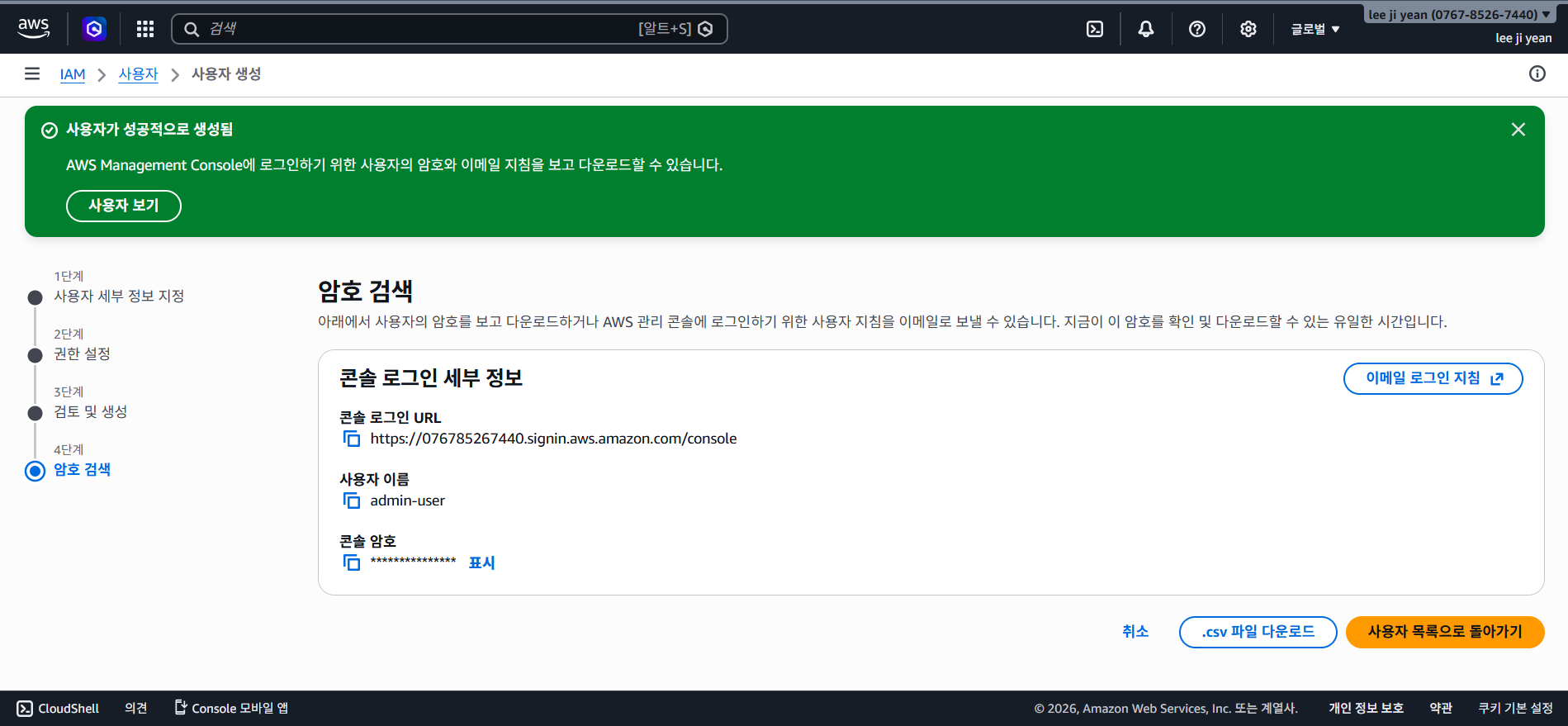The height and width of the screenshot is (726, 1568).
Task: Go to the IAM breadcrumb link
Action: pyautogui.click(x=73, y=74)
